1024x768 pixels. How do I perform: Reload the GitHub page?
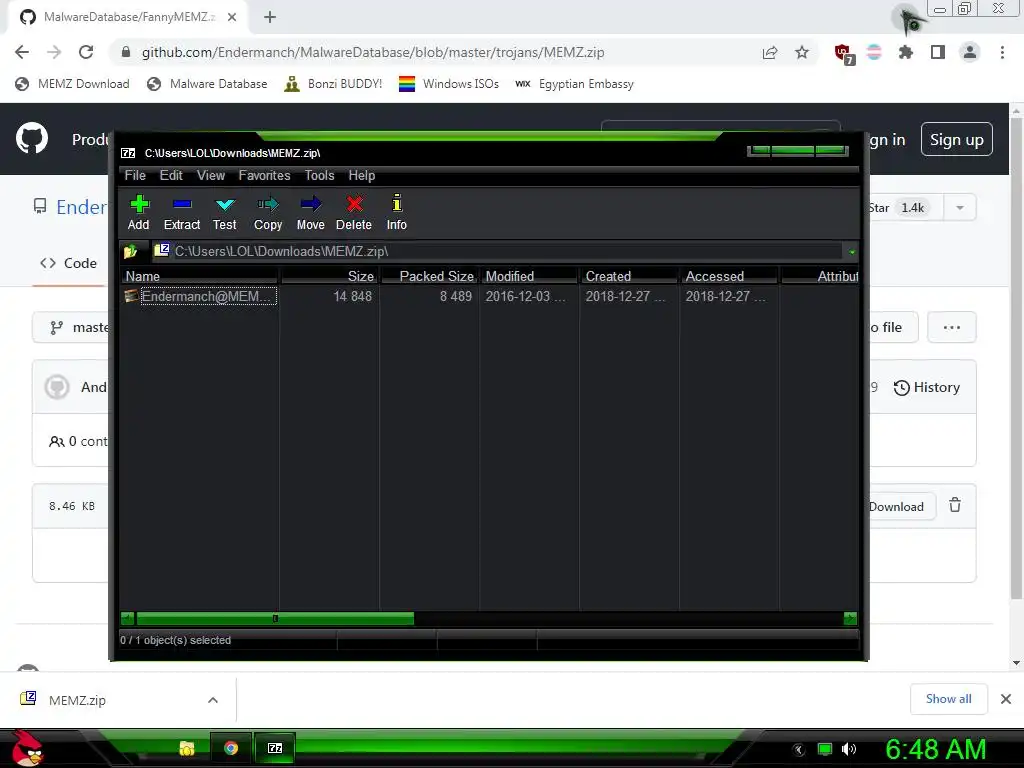(86, 52)
